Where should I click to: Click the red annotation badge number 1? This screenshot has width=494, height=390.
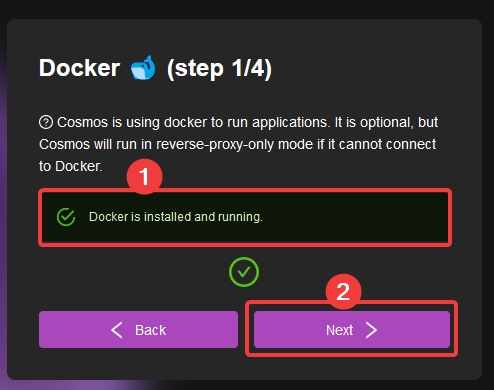(x=144, y=176)
